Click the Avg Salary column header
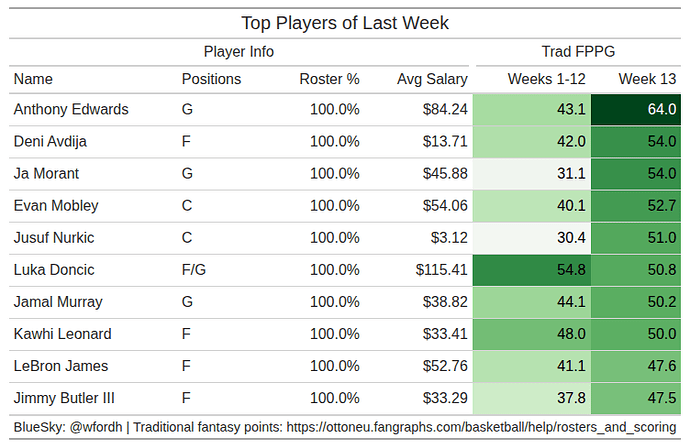The image size is (690, 447). click(431, 79)
